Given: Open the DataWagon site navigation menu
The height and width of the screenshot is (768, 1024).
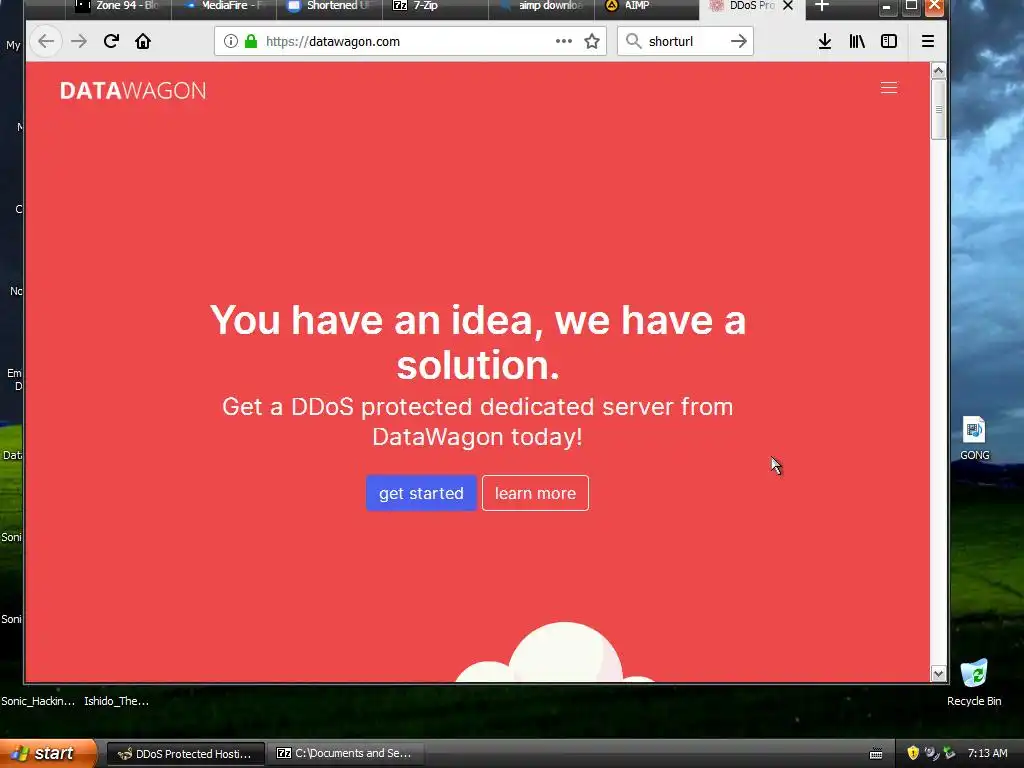Looking at the screenshot, I should [889, 88].
